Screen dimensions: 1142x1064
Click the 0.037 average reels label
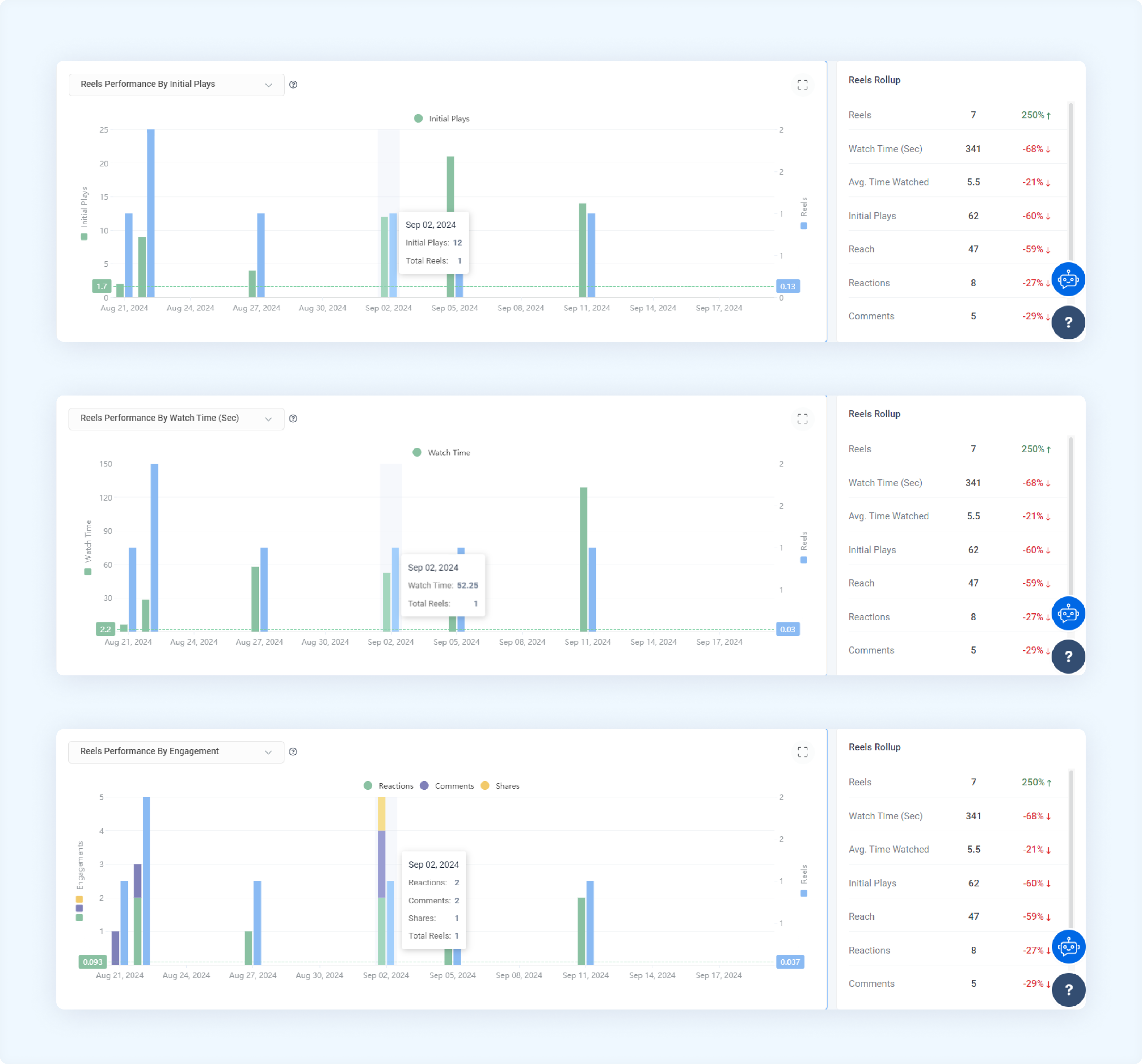790,962
